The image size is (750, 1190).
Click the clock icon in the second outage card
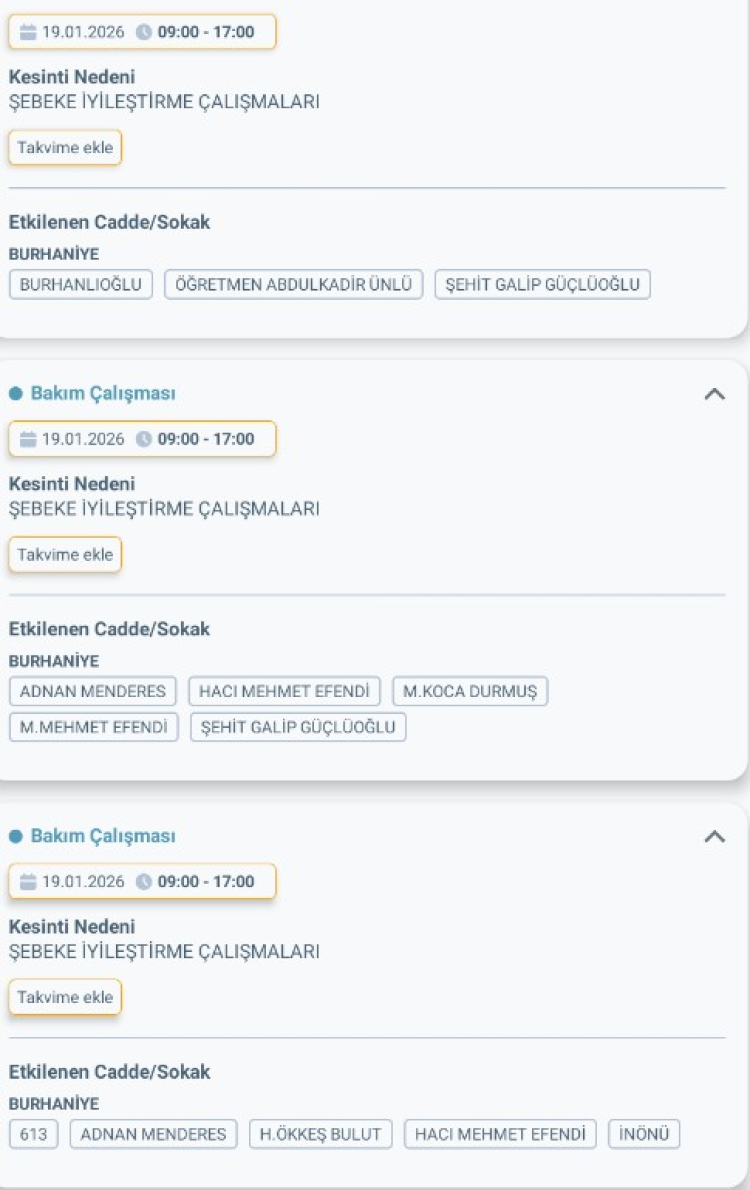[x=141, y=439]
